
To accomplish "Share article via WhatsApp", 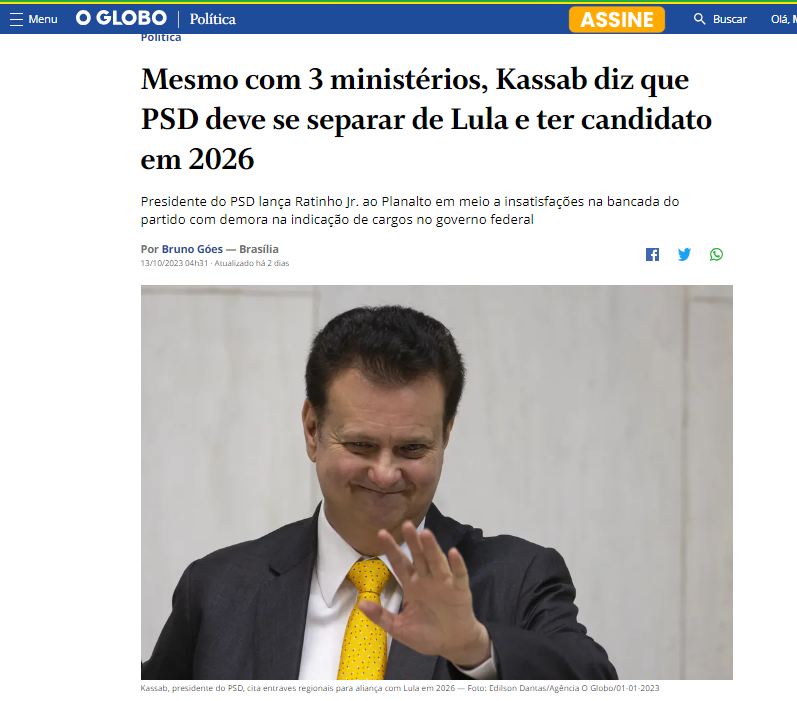I will (x=716, y=254).
